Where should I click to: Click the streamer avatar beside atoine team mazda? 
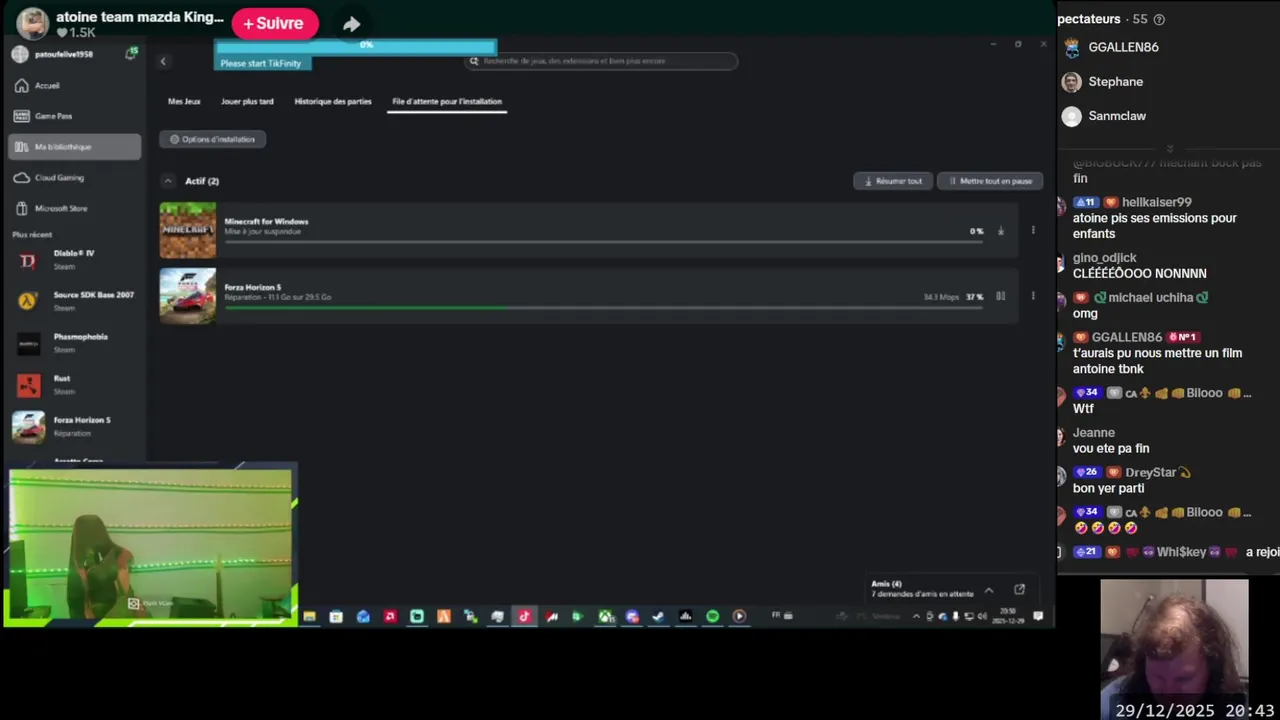33,23
